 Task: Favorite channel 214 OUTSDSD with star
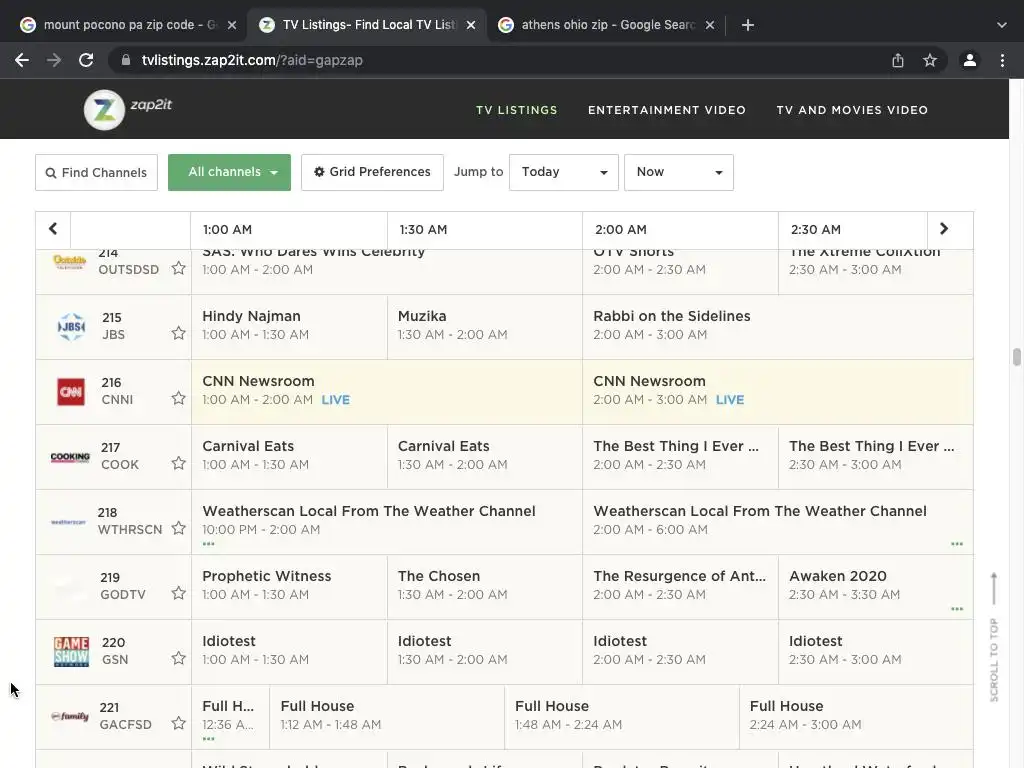point(178,268)
